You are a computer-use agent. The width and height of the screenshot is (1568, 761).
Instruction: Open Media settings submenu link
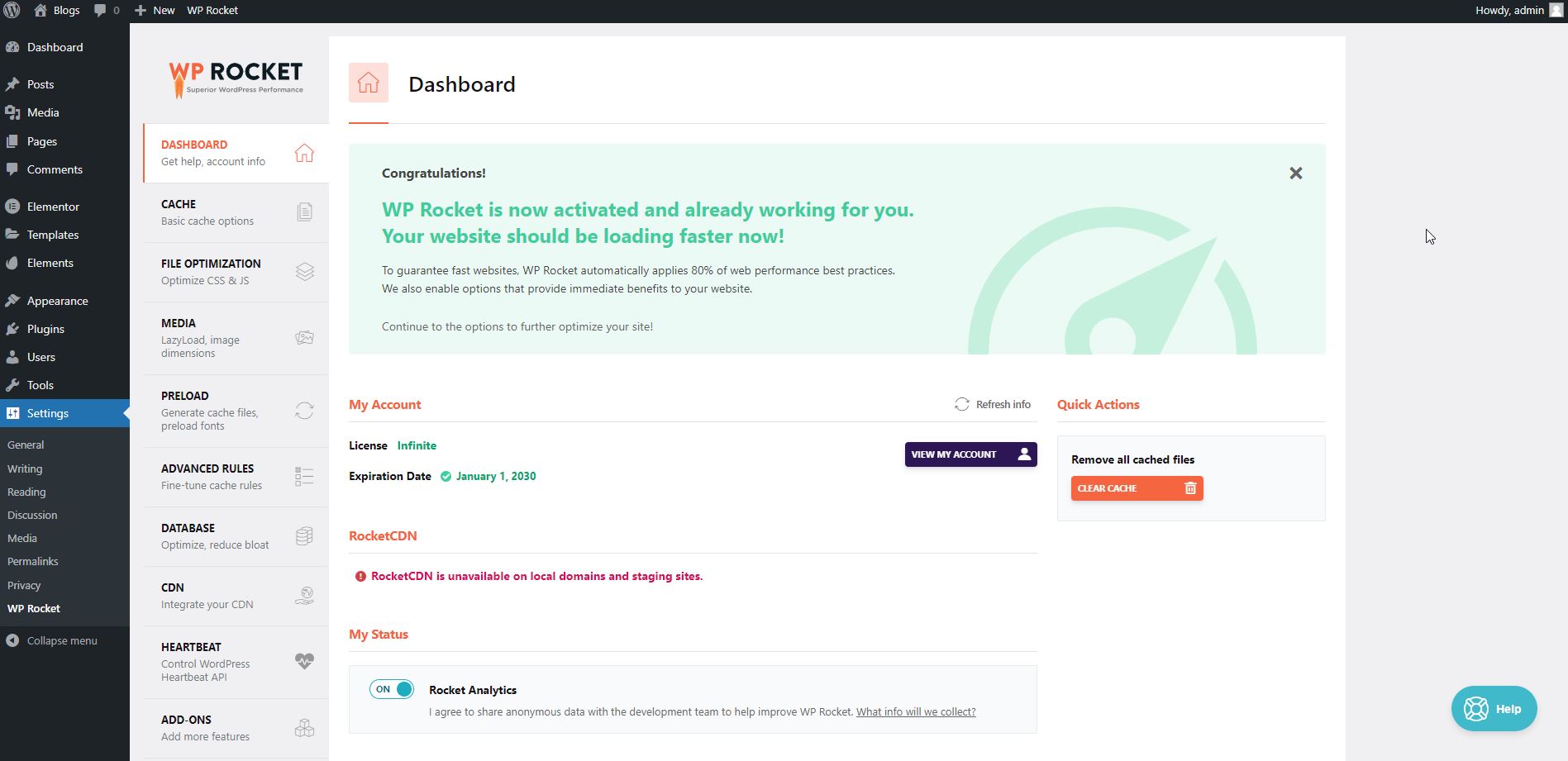22,538
